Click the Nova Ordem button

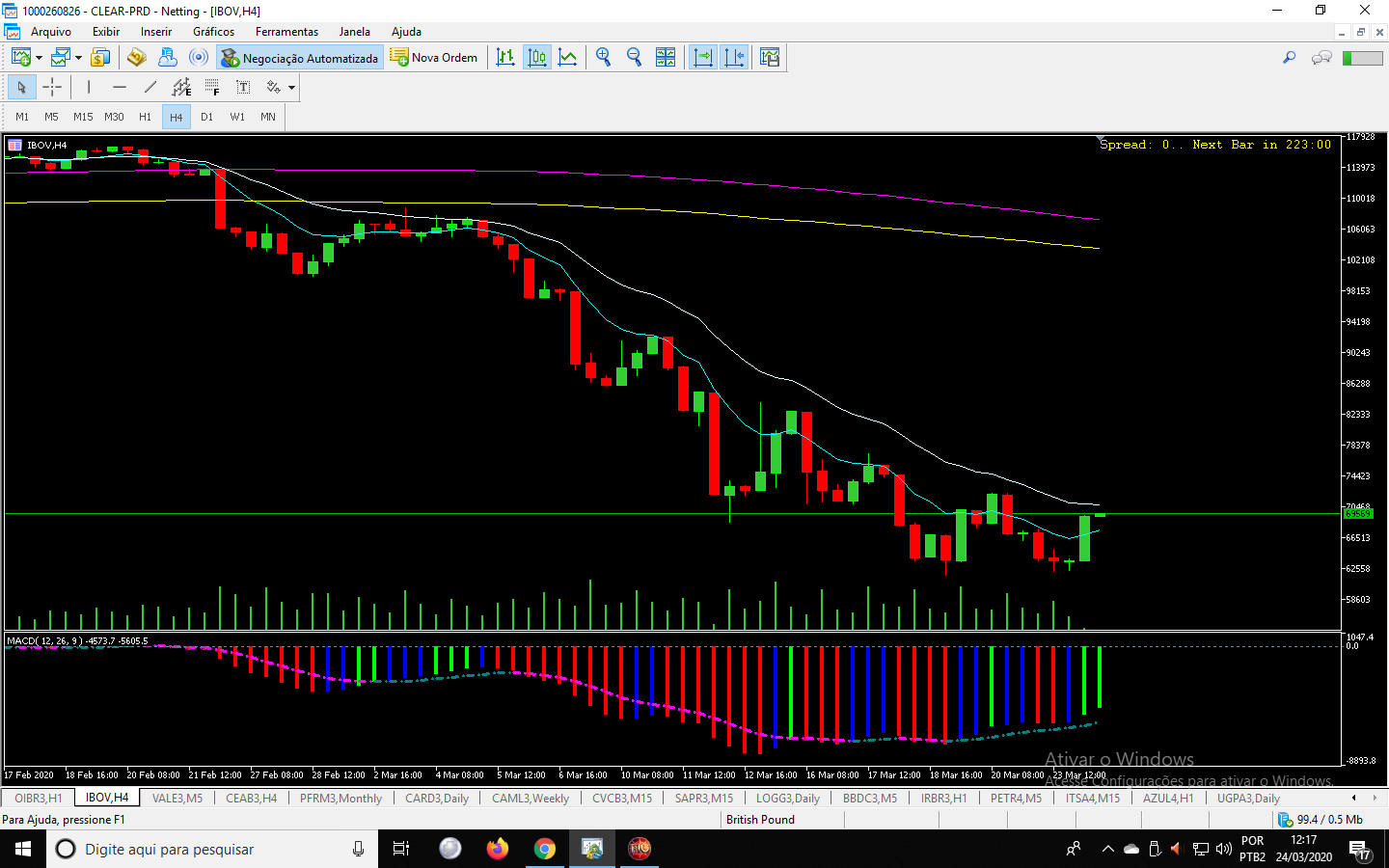click(x=434, y=58)
